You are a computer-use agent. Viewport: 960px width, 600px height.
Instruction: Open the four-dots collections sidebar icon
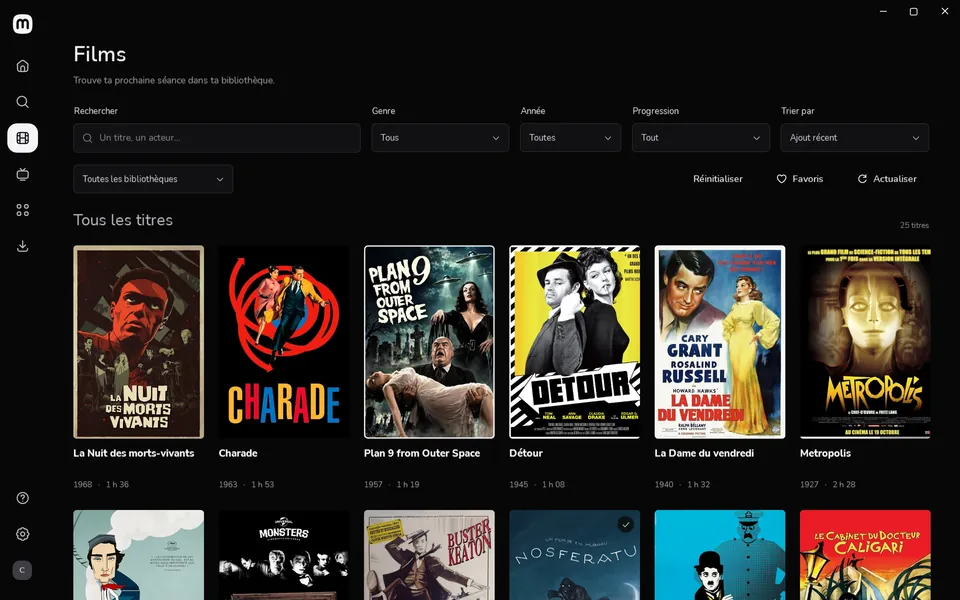[x=23, y=210]
